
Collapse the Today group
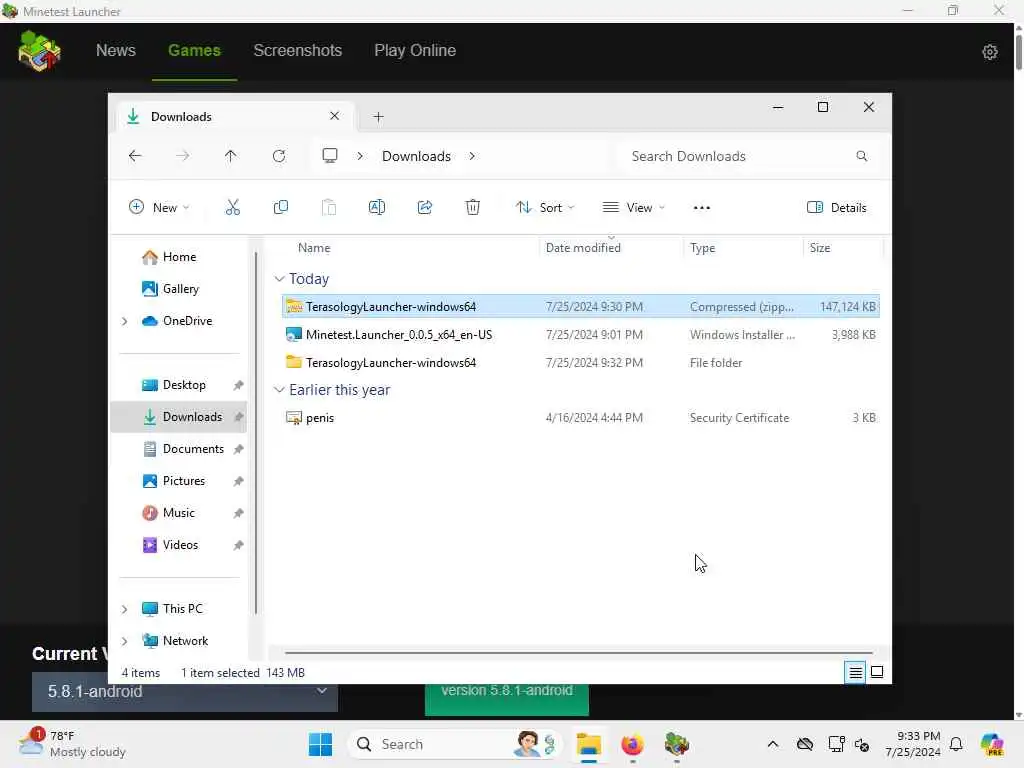tap(279, 279)
